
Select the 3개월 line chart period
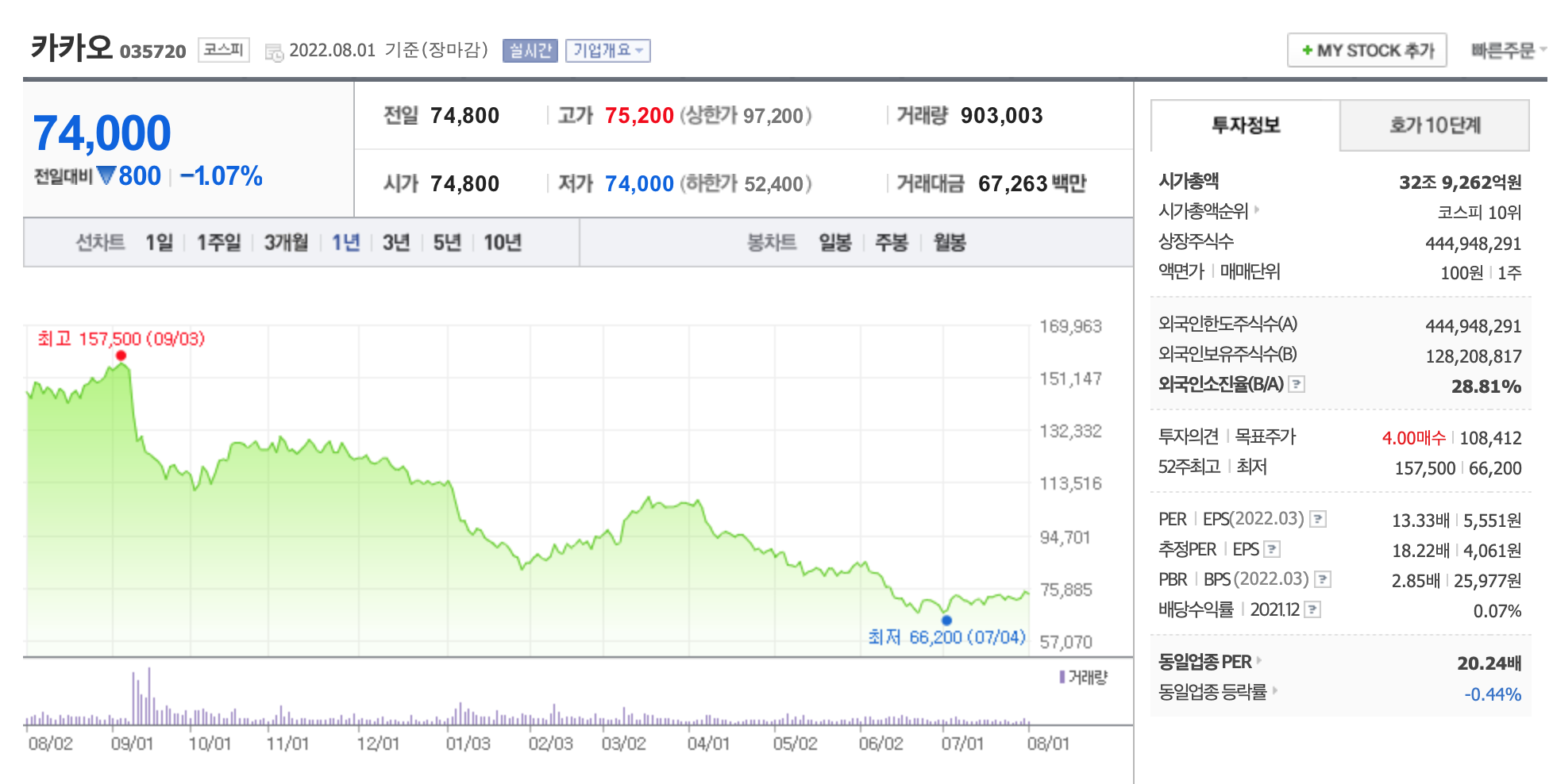[286, 243]
